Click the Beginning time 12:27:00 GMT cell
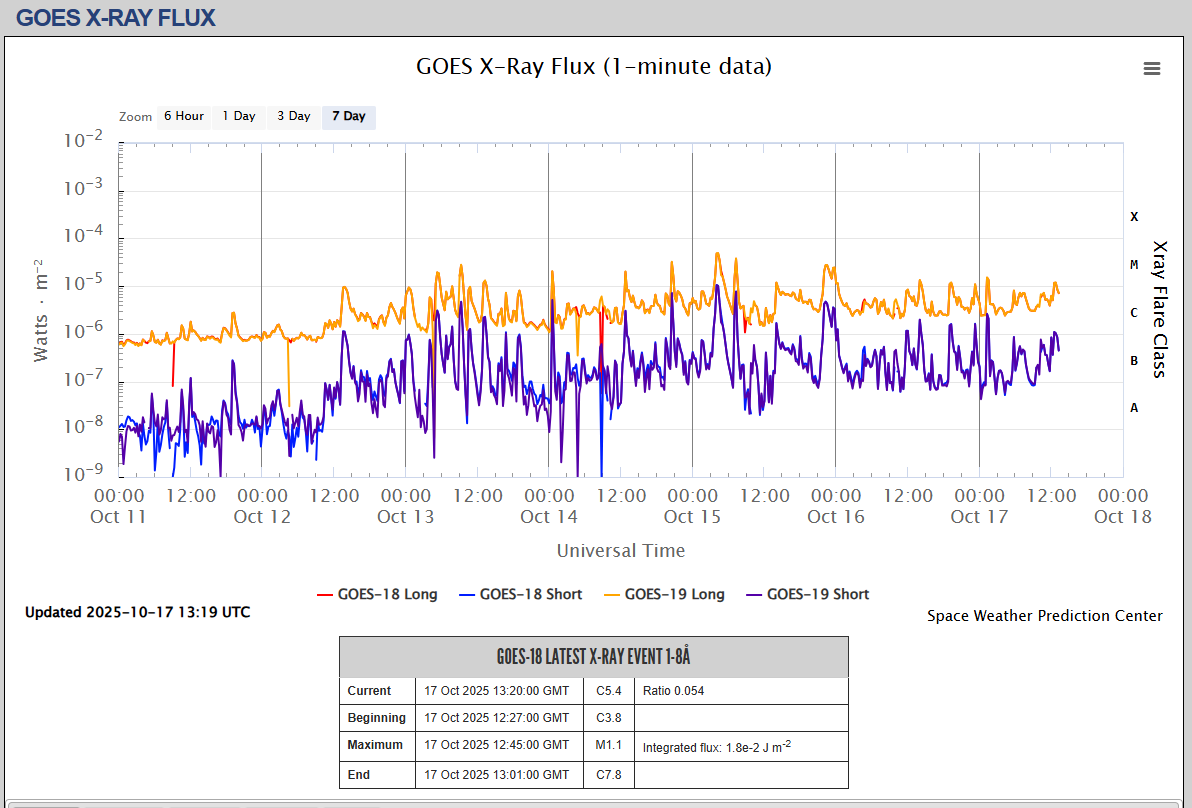 pyautogui.click(x=497, y=718)
